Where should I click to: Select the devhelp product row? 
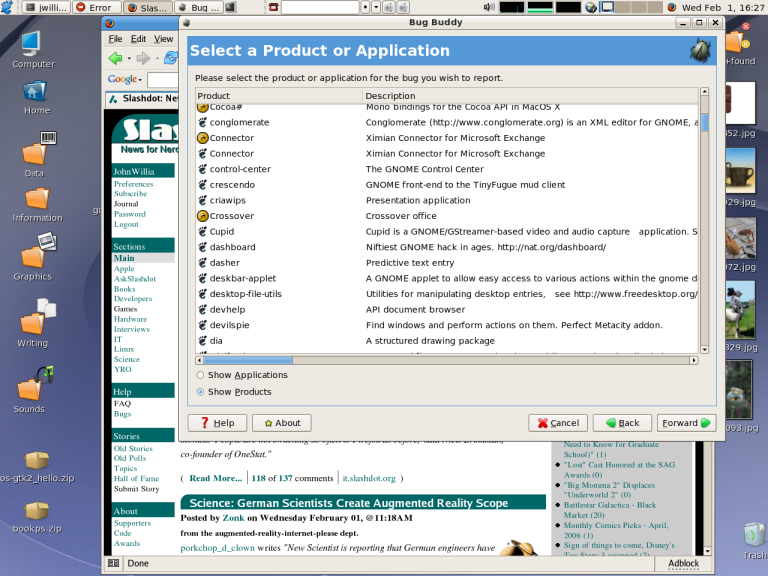447,310
